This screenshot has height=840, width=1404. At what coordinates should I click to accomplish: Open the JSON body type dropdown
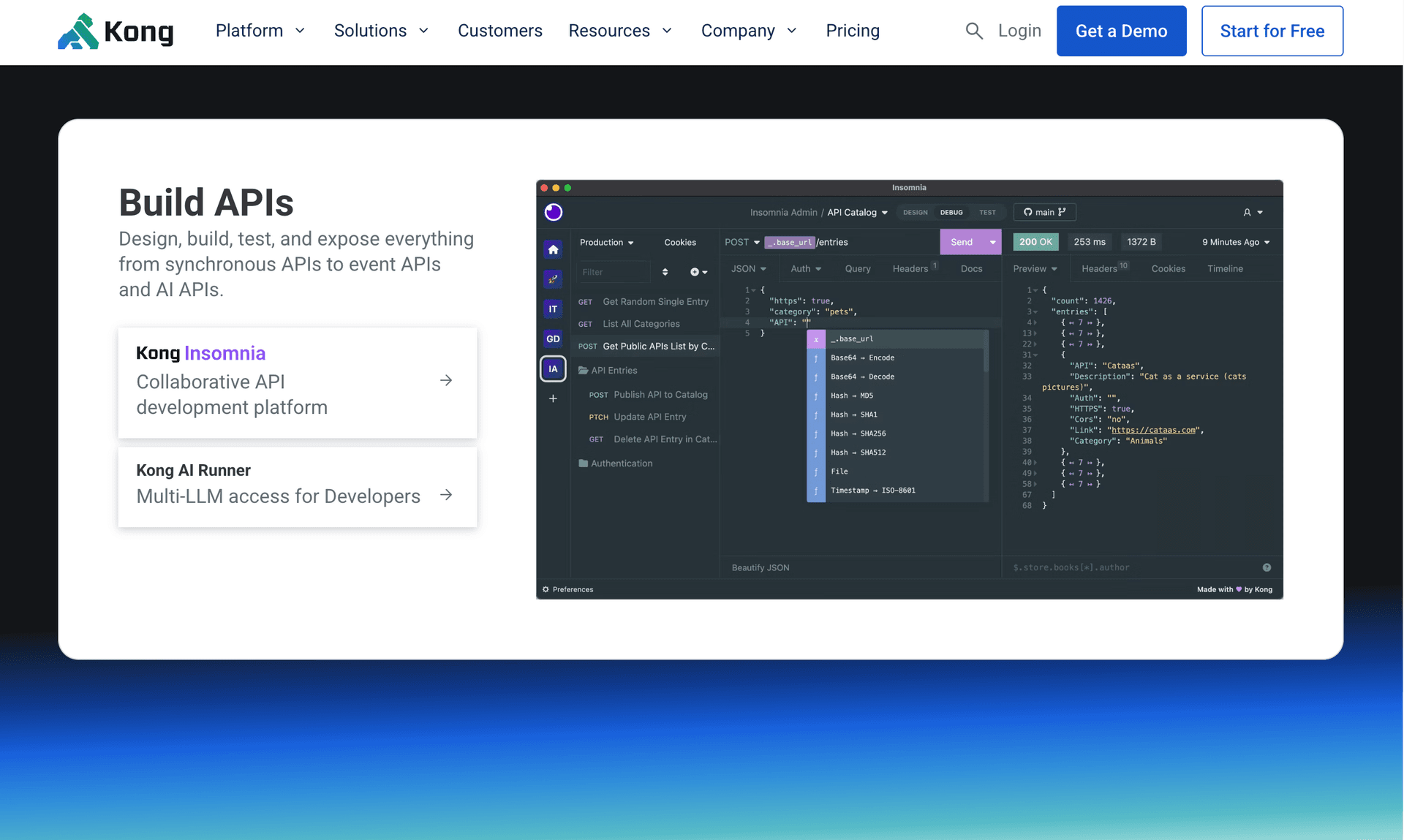[x=749, y=269]
